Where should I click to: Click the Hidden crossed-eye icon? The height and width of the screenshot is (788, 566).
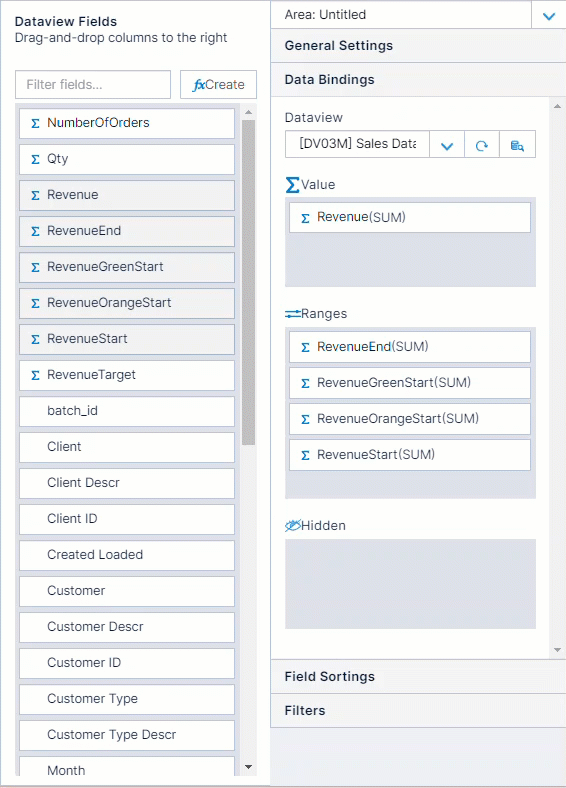[293, 526]
